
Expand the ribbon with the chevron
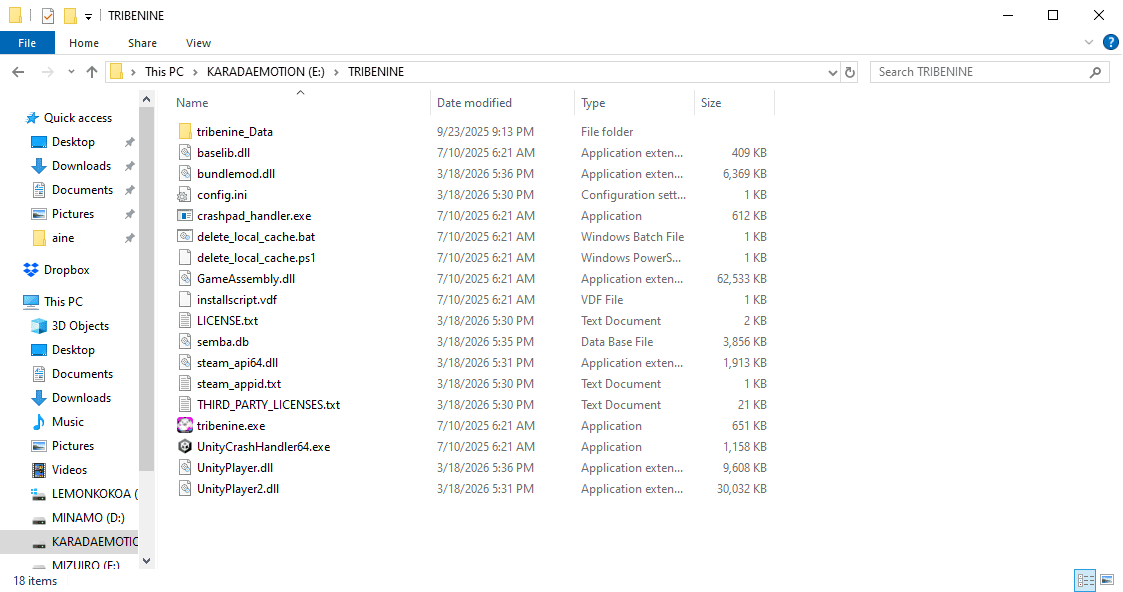pos(1089,43)
